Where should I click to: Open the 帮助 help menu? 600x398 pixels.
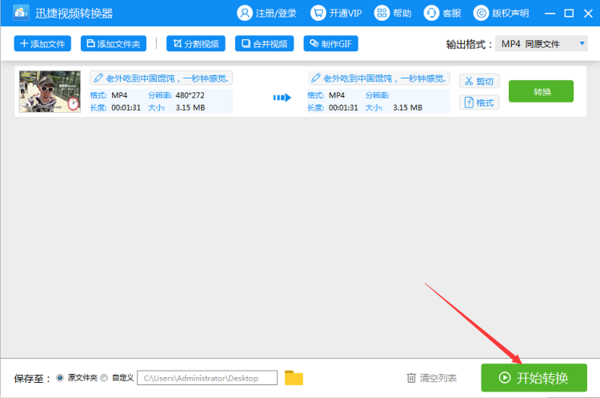[x=393, y=13]
